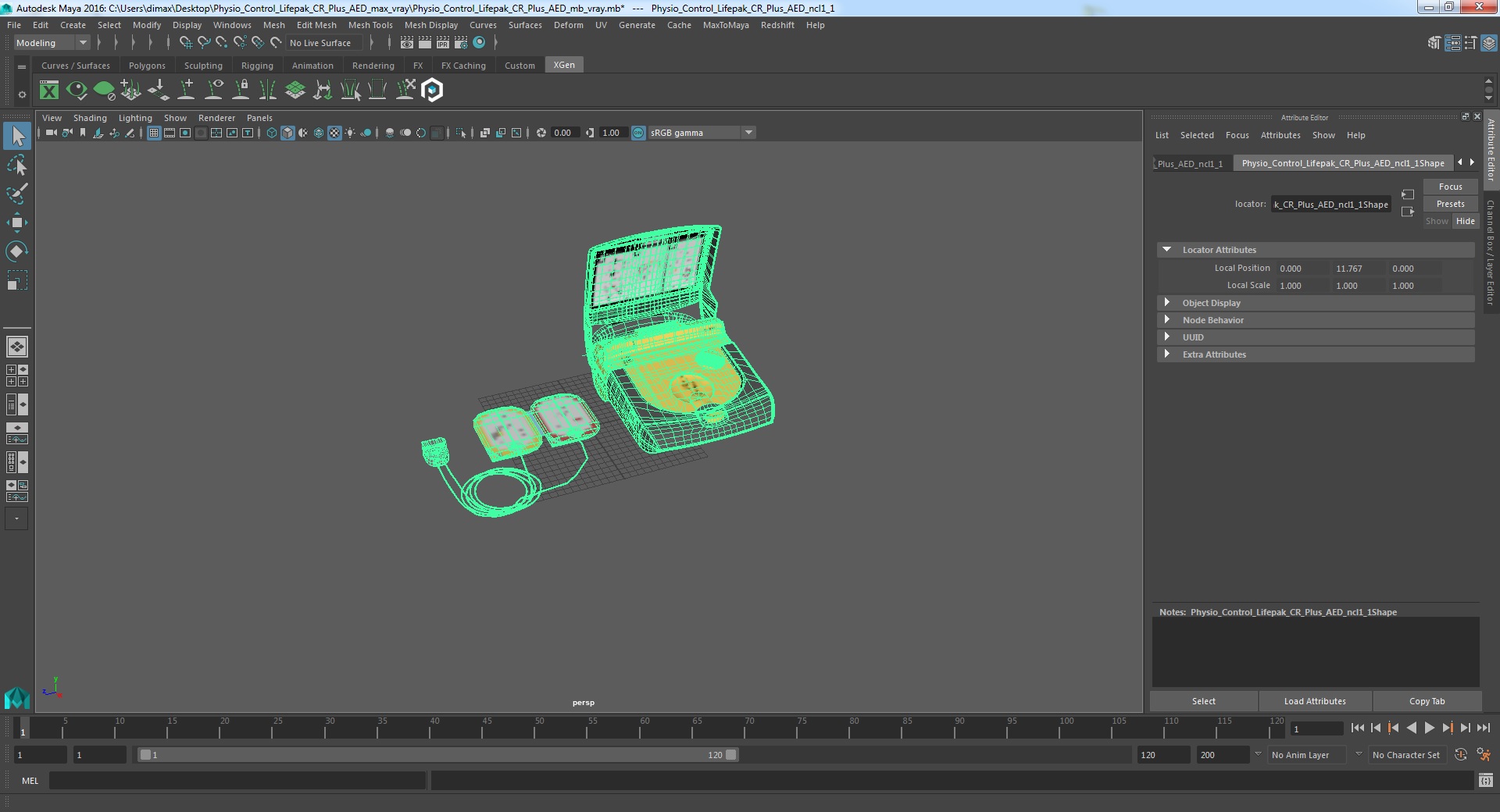Image resolution: width=1500 pixels, height=812 pixels.
Task: Switch to the Rigging shelf tab
Action: coord(257,66)
